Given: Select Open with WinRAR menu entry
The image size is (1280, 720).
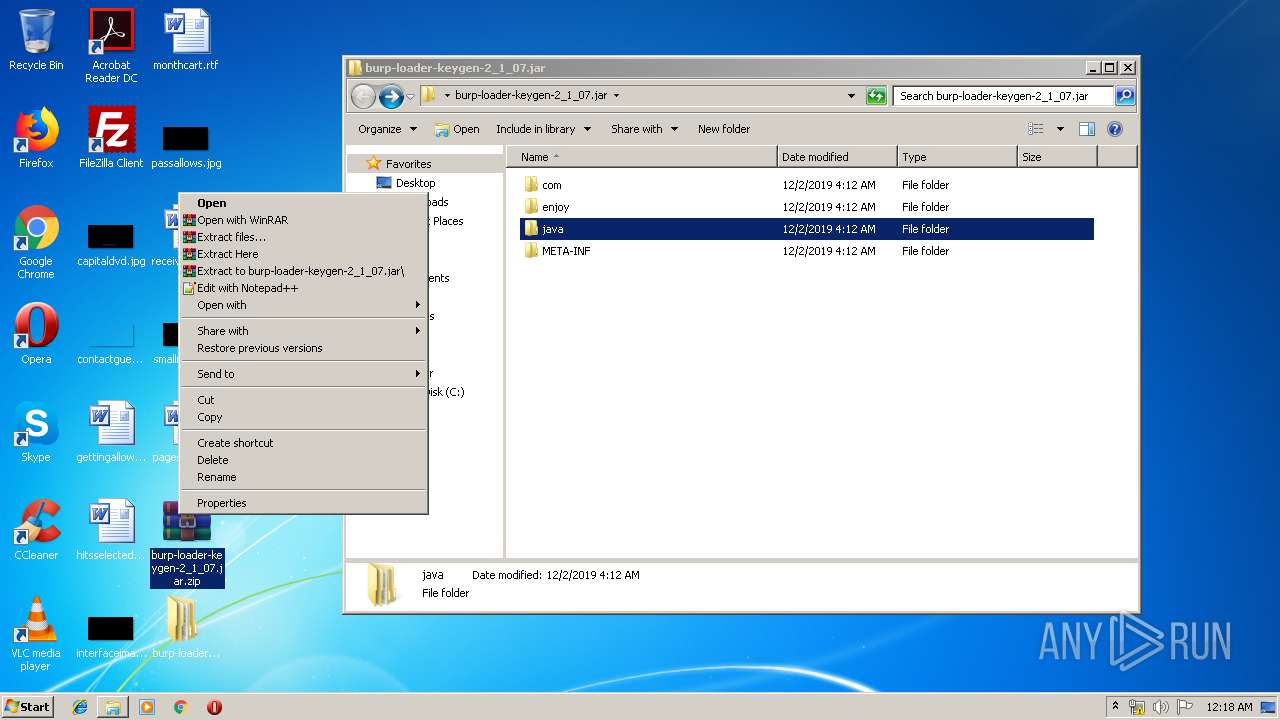Looking at the screenshot, I should (303, 220).
